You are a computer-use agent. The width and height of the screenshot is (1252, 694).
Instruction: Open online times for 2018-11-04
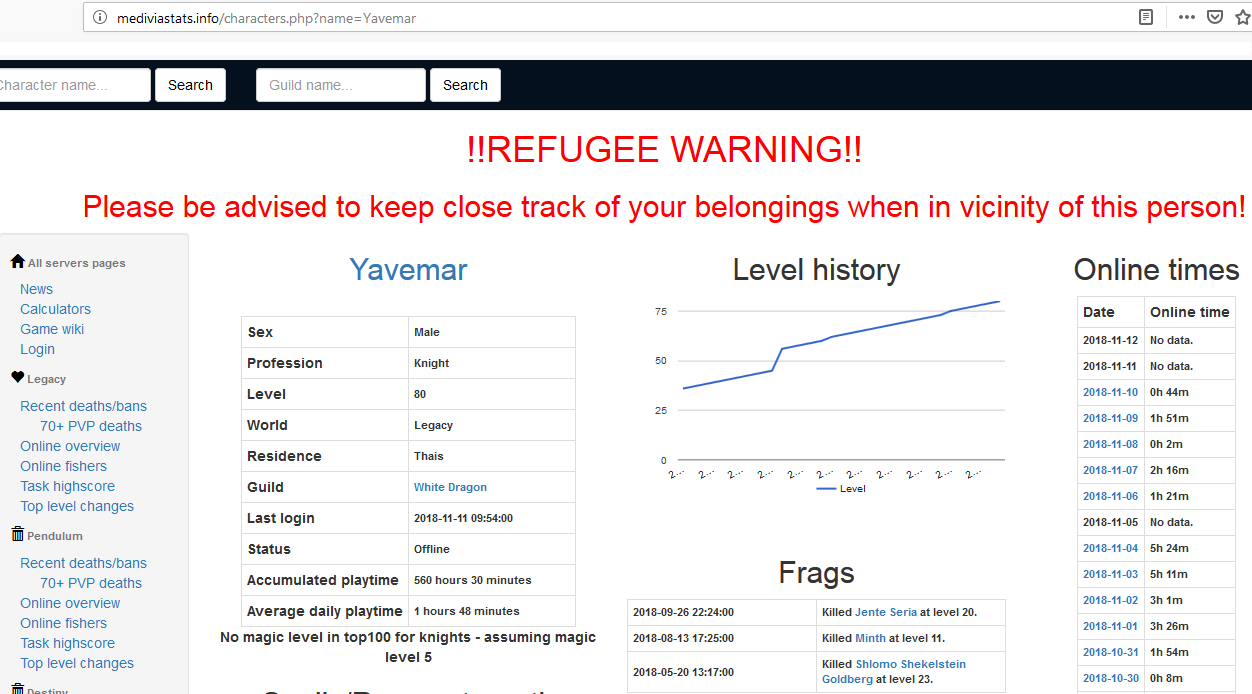(1110, 548)
